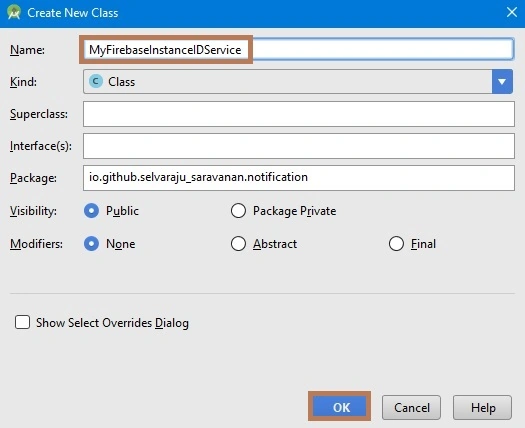Open the Kind combo box showing Class
525x428 pixels.
[x=298, y=81]
